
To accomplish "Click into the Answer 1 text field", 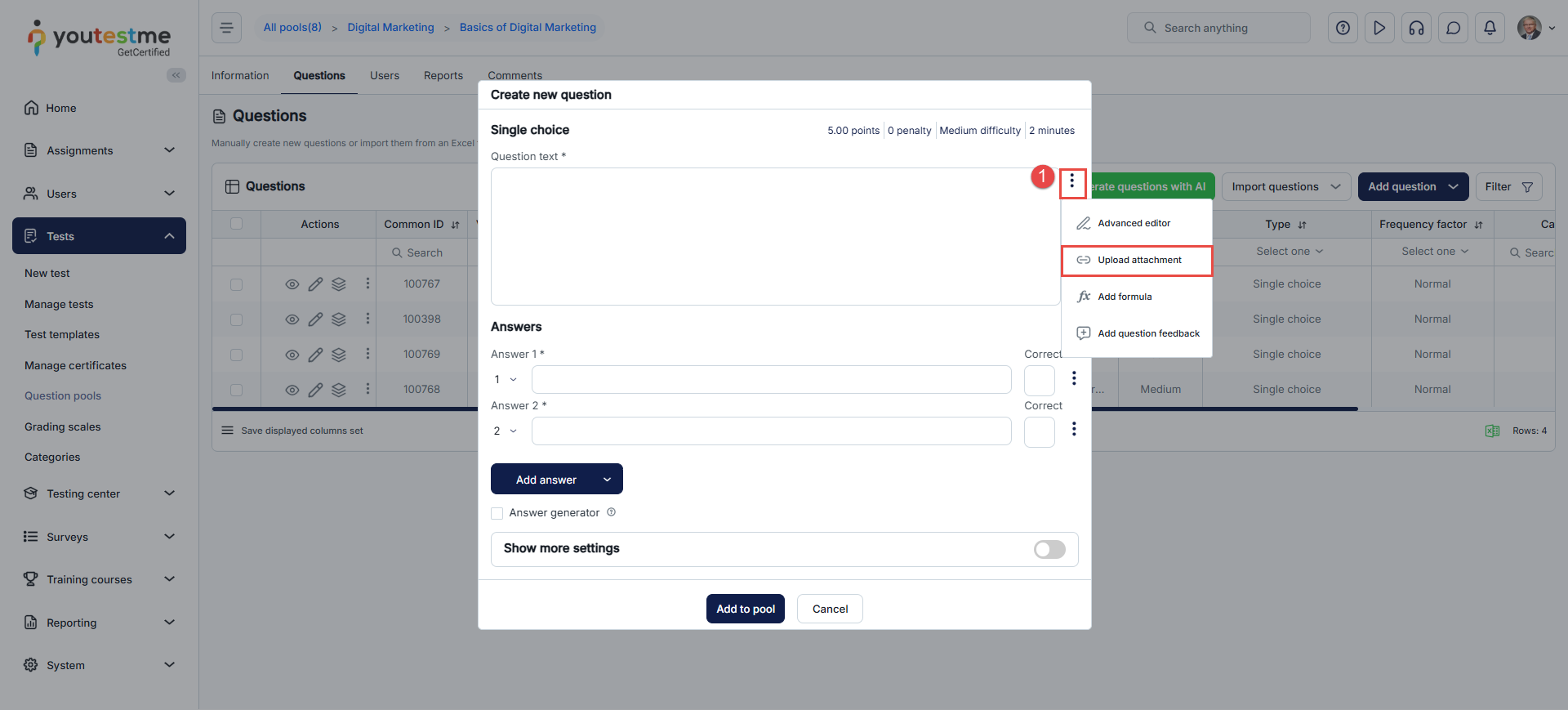I will (771, 380).
